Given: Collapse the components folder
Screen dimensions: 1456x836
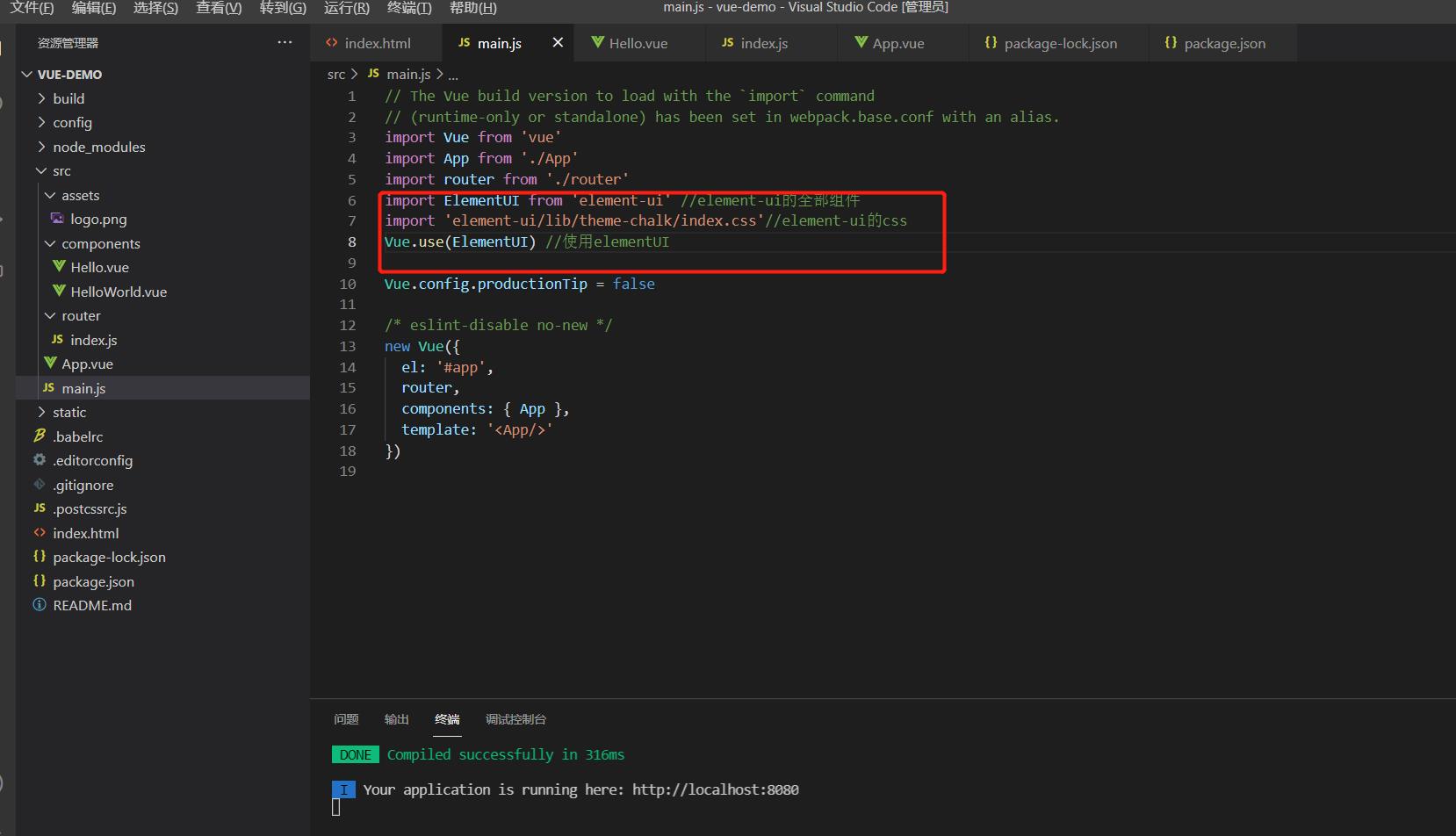Looking at the screenshot, I should coord(50,243).
